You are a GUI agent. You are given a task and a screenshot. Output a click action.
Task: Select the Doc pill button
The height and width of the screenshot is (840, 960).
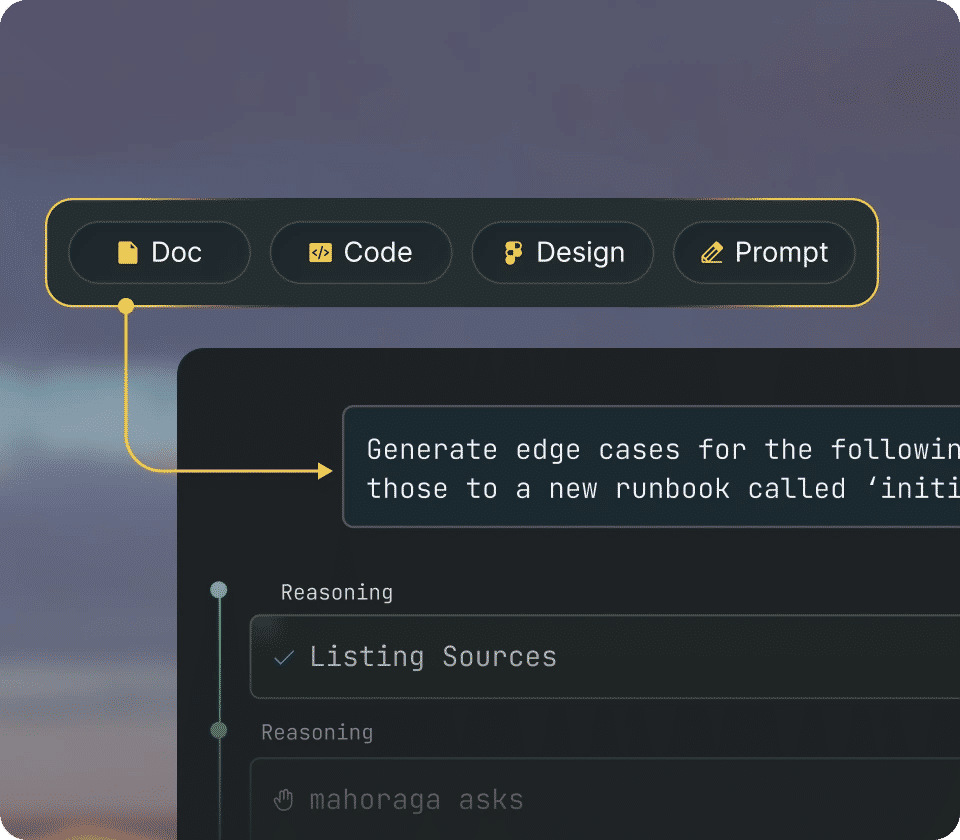159,252
